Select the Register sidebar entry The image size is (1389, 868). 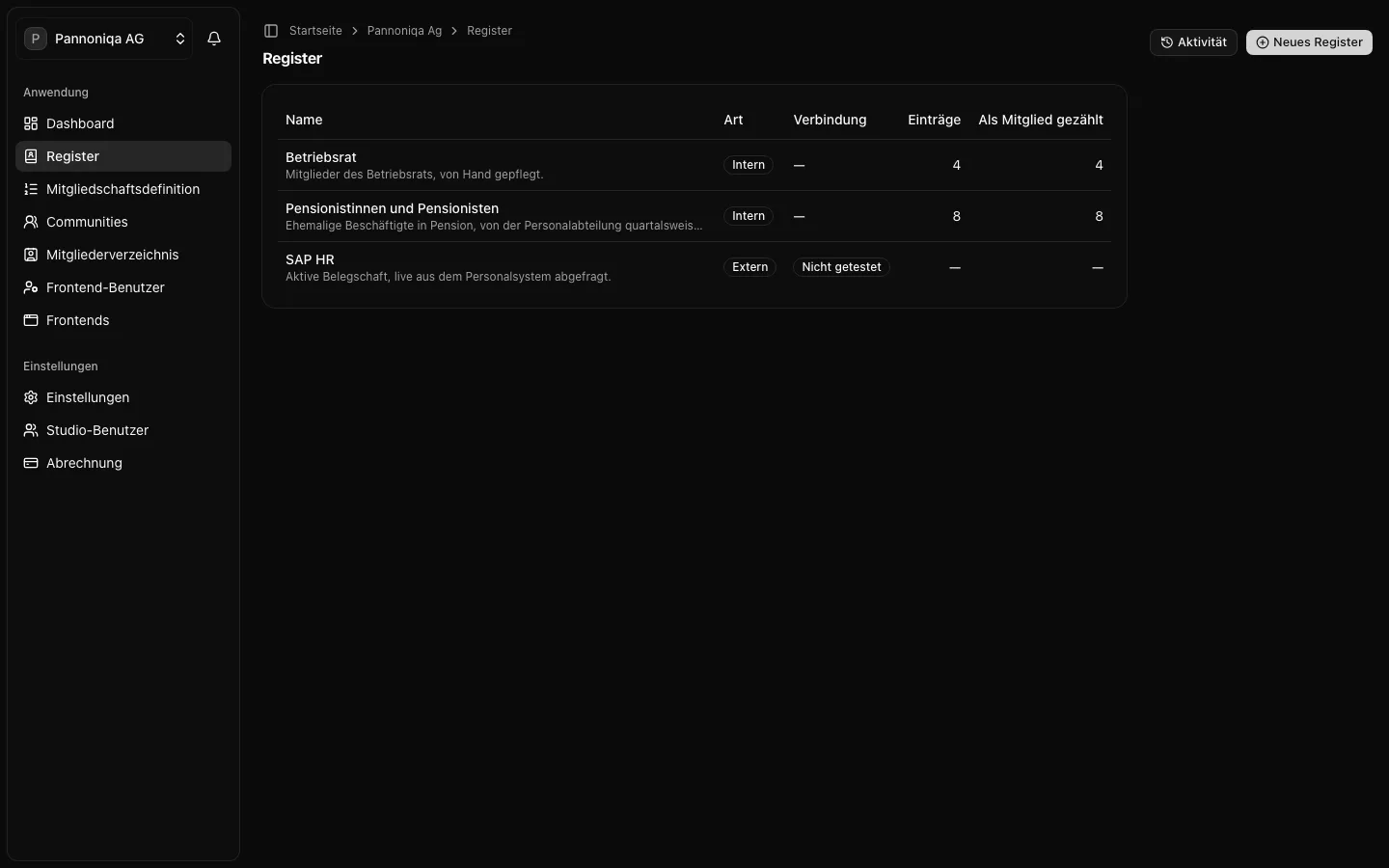point(123,156)
